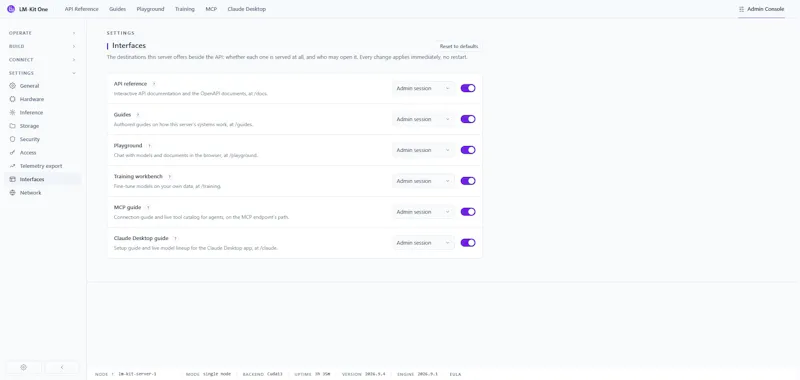Click help icon next to MCP guide
The height and width of the screenshot is (380, 800).
[x=148, y=208]
